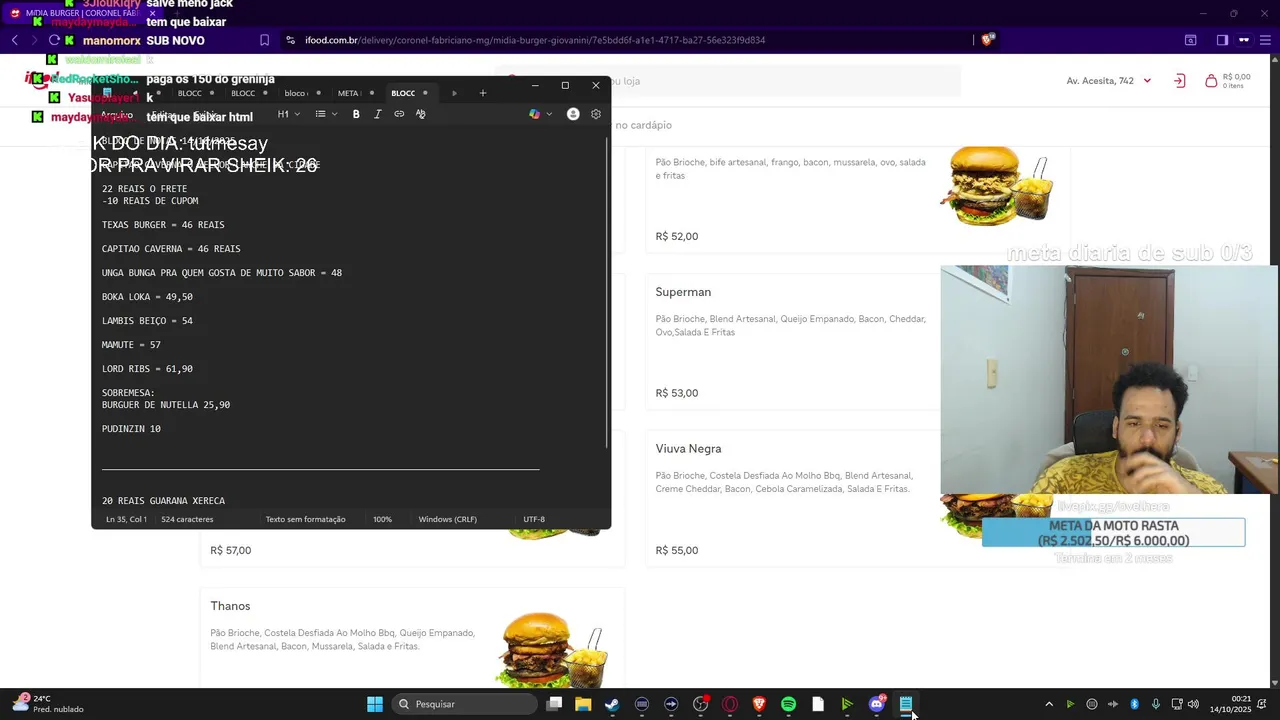Viewport: 1280px width, 720px height.
Task: Expand the Copilot dropdown arrow in Notepad
Action: [x=549, y=114]
